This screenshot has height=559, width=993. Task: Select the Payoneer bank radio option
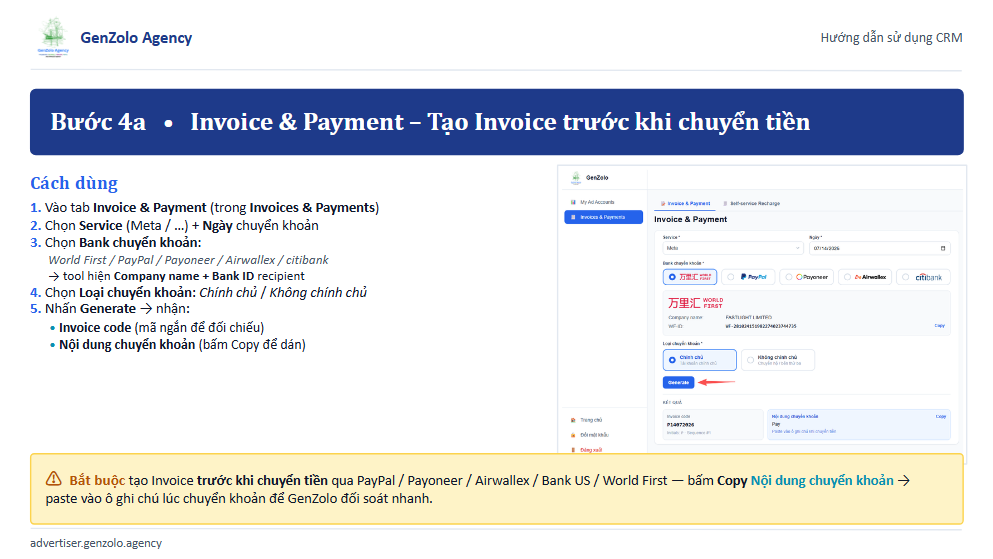pos(807,277)
